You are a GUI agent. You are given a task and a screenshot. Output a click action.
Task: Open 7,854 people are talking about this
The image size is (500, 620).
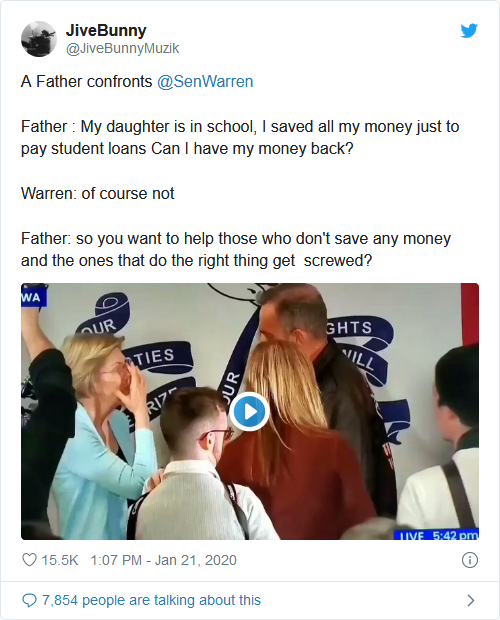pos(151,600)
